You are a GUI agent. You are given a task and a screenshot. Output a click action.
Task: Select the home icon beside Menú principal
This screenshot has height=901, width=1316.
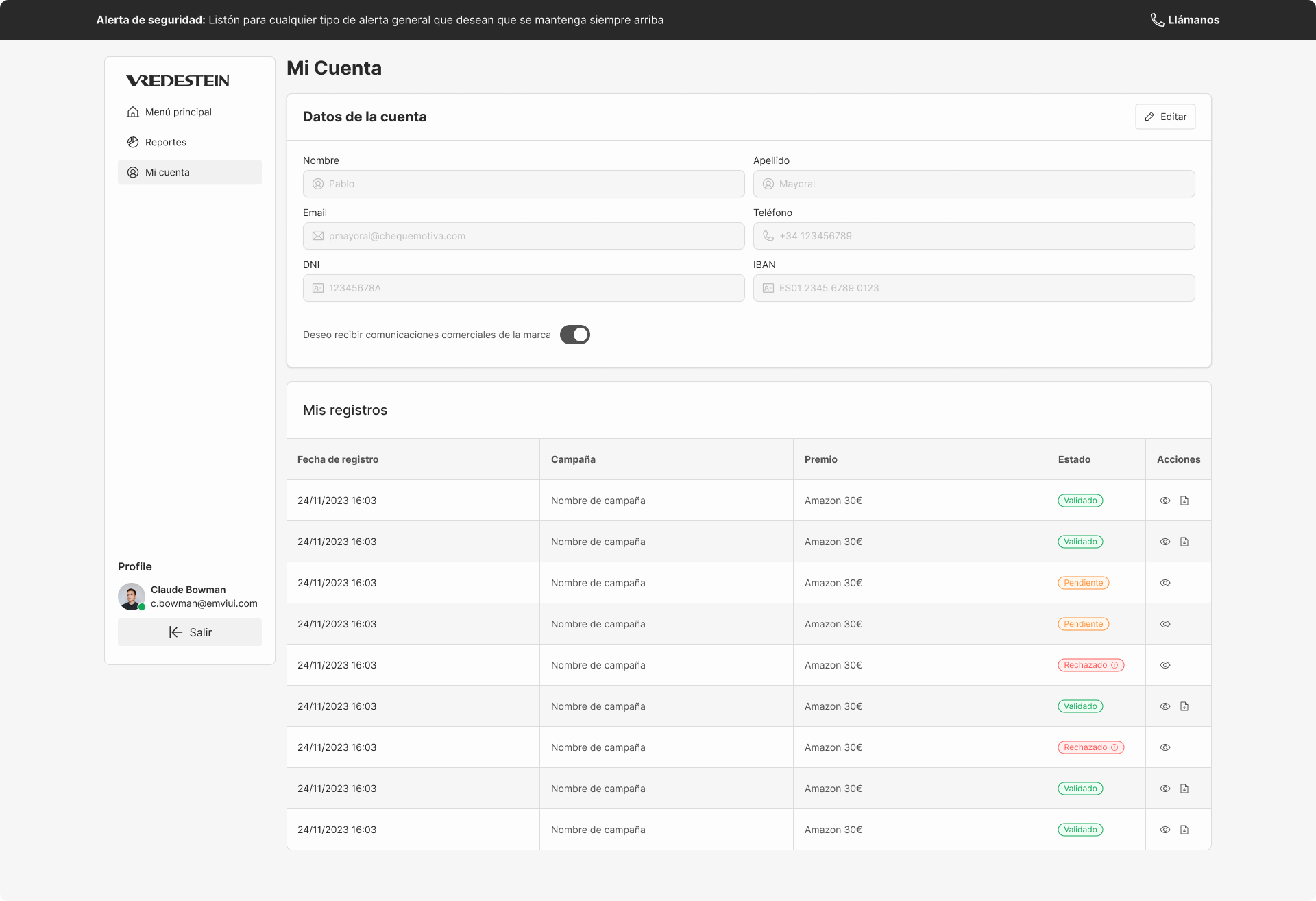click(132, 112)
